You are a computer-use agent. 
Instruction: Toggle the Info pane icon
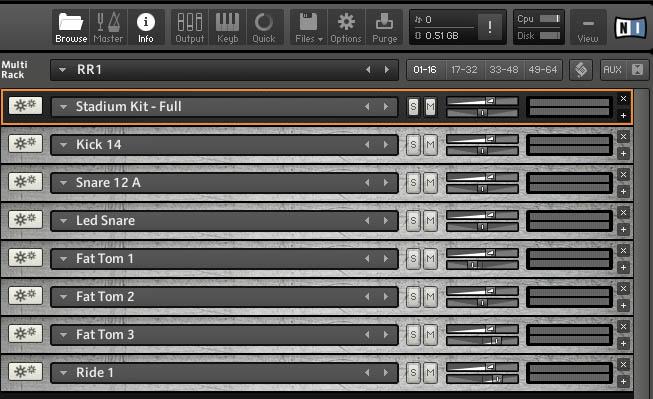coord(146,27)
